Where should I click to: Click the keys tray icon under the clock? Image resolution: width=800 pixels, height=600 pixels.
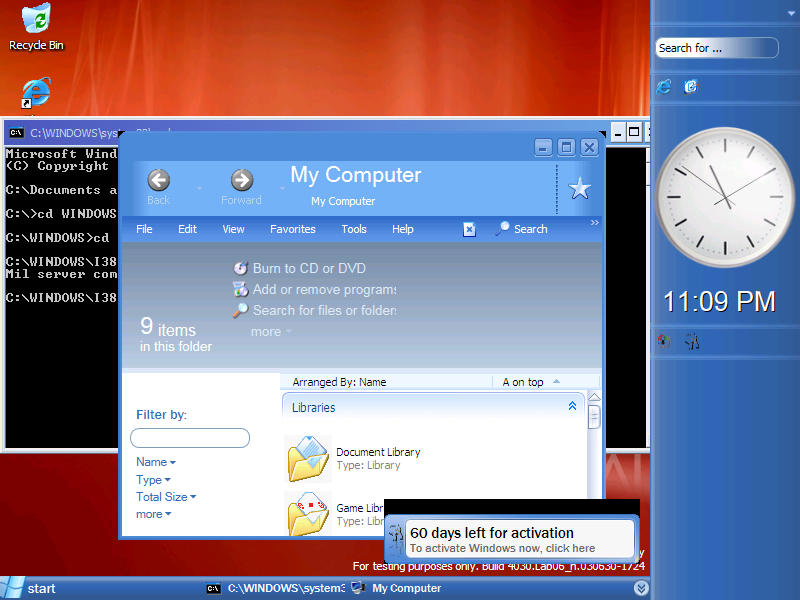coord(692,341)
